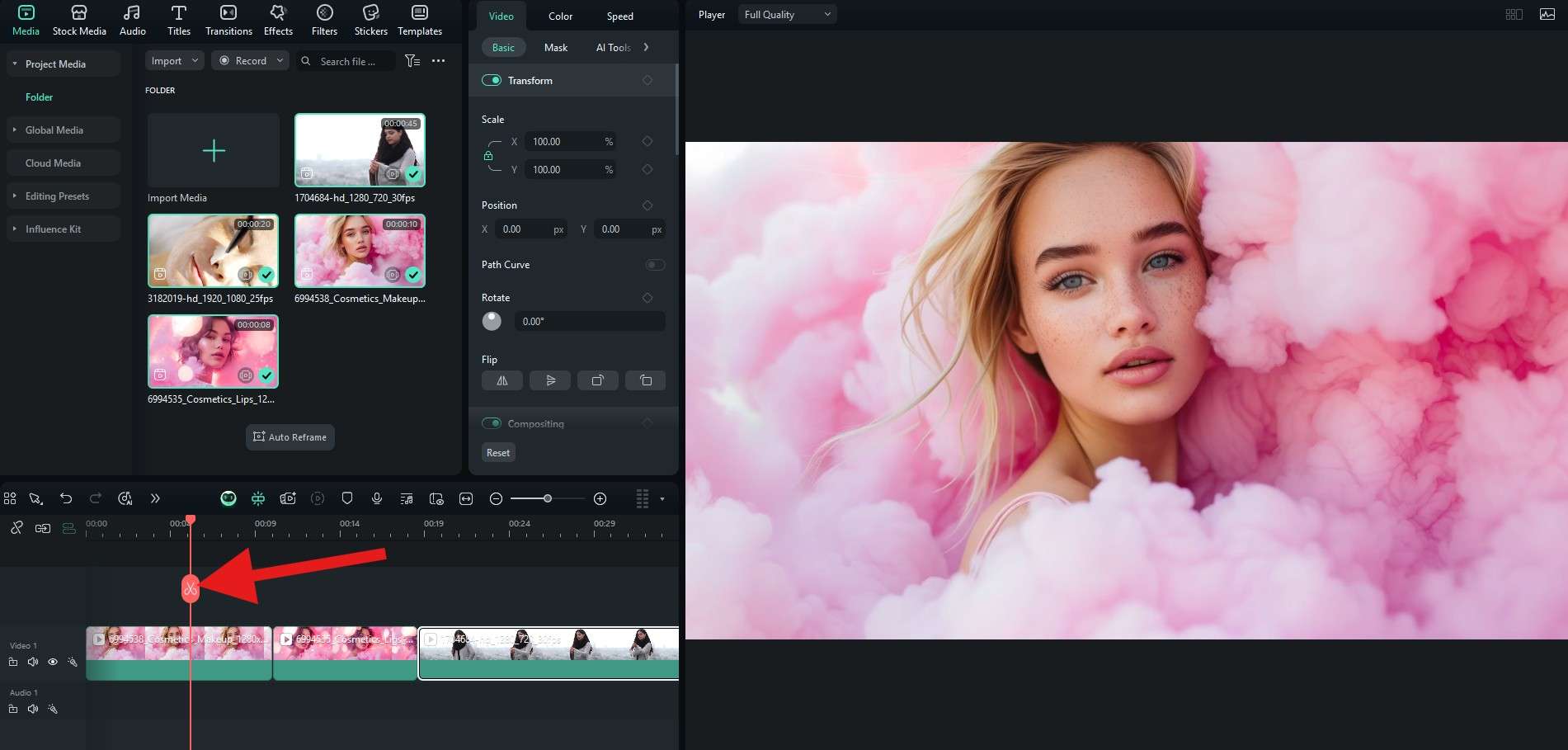Zoom in the timeline with plus button
The width and height of the screenshot is (1568, 750).
tap(600, 498)
